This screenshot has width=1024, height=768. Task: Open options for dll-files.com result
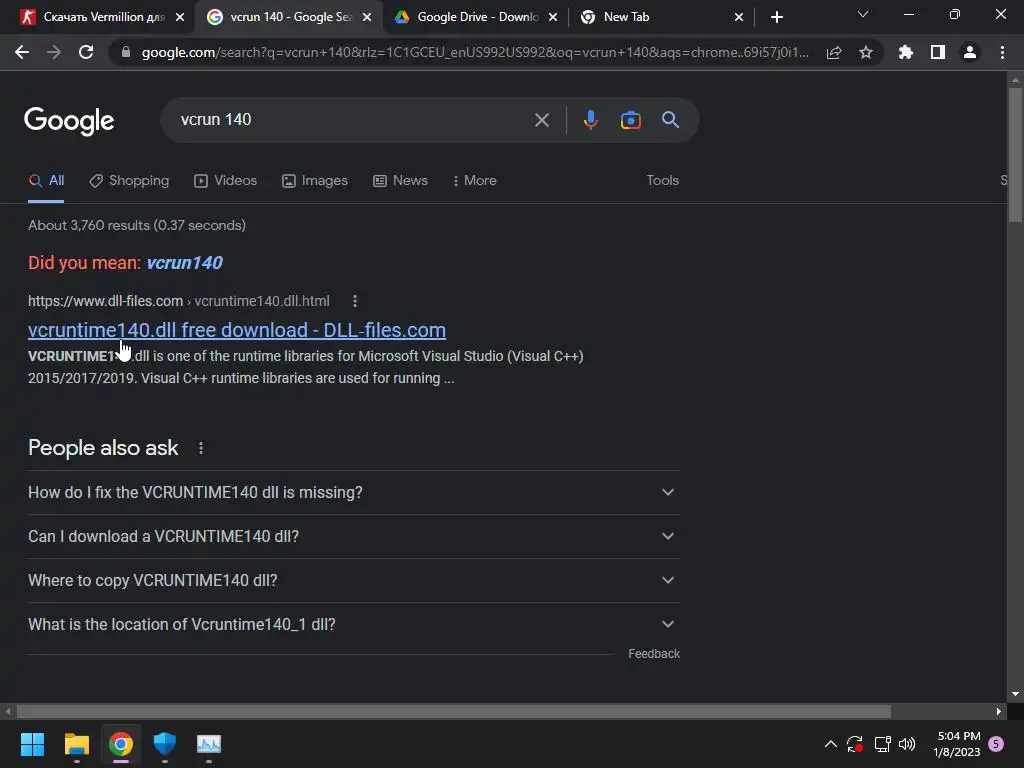tap(355, 301)
